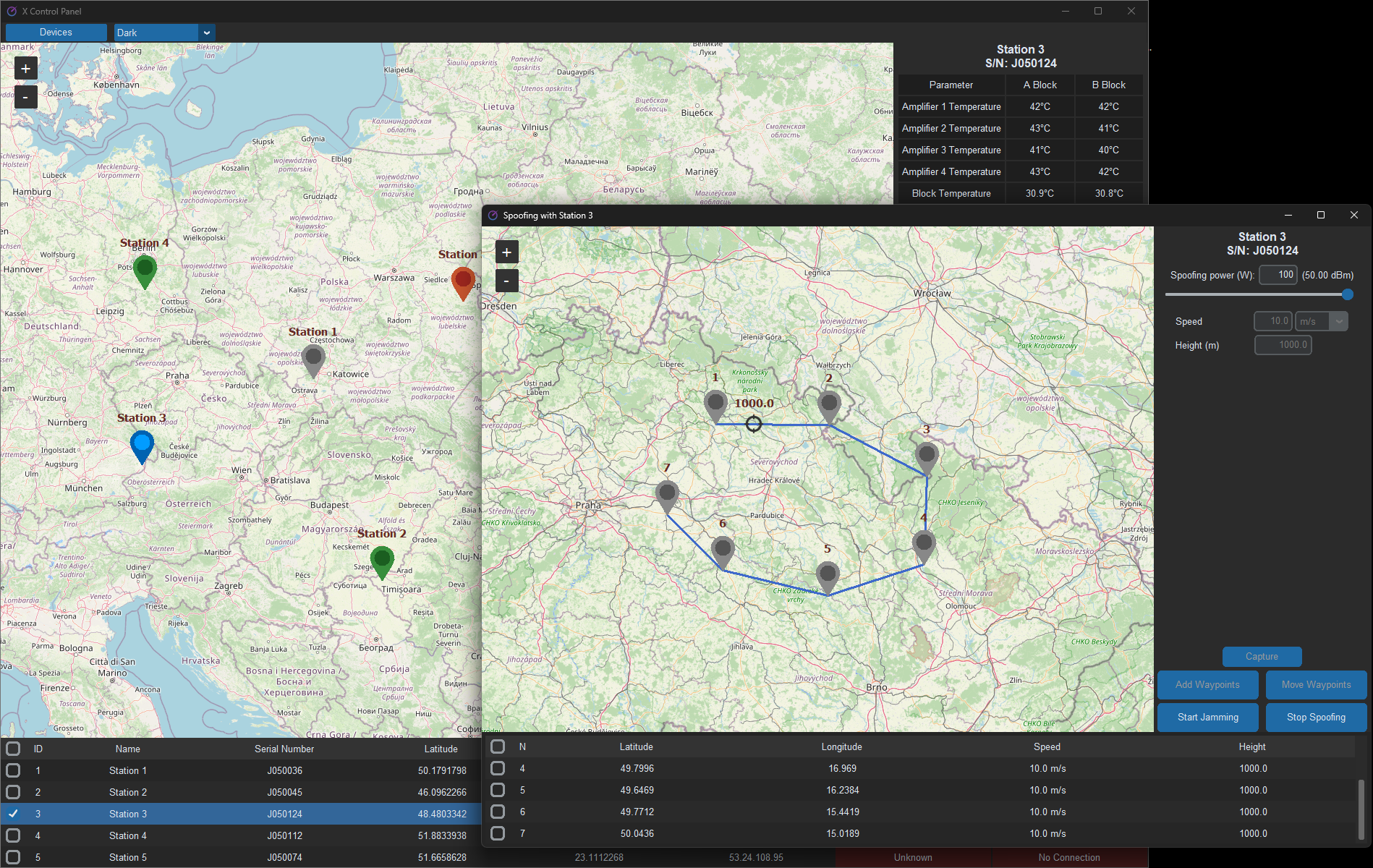
Task: Click the Capture button
Action: click(x=1262, y=657)
